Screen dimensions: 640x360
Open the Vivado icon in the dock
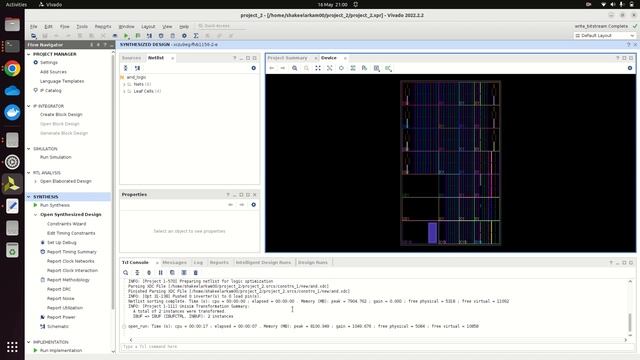pos(12,184)
